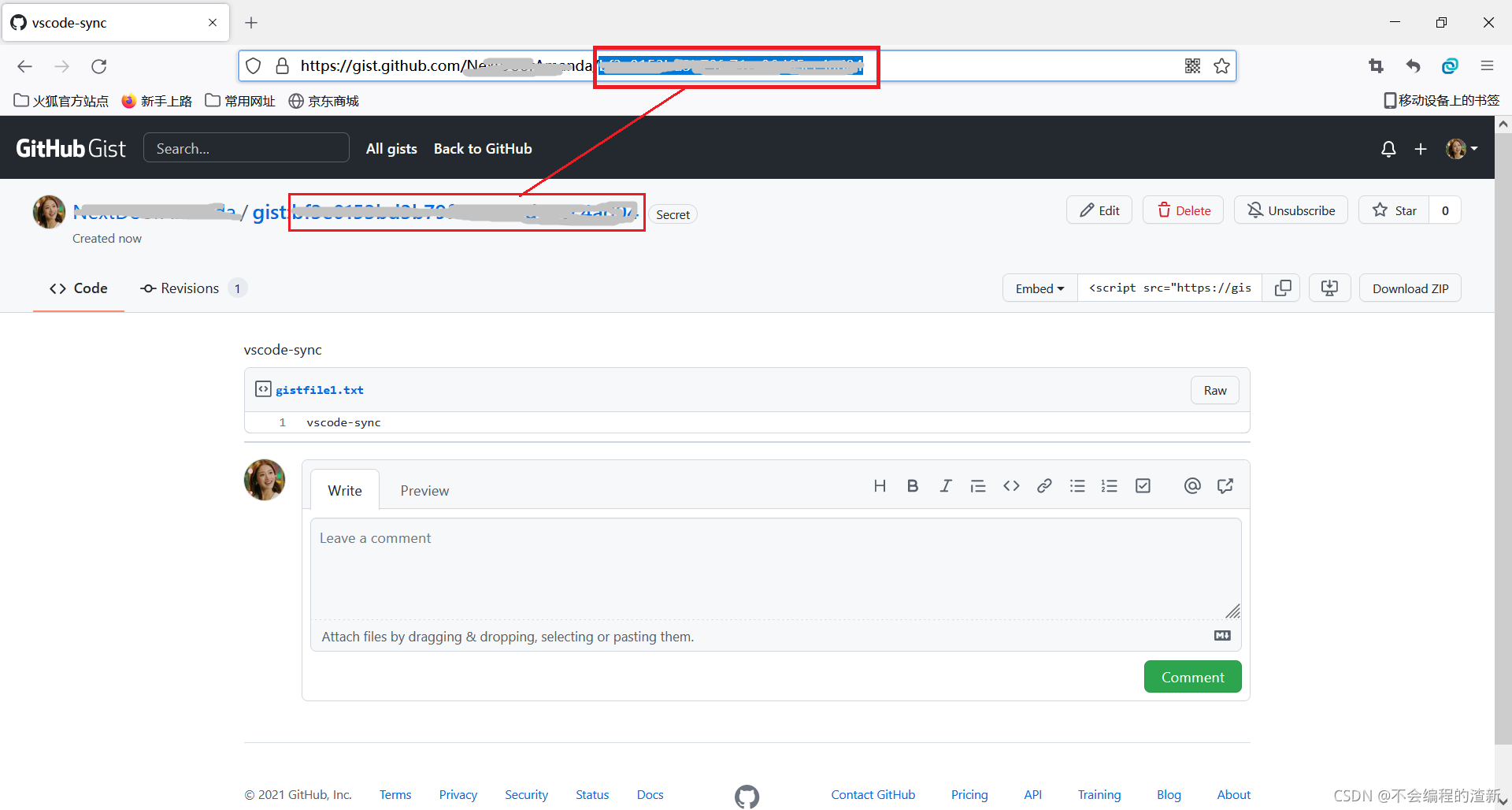Open All gists link

391,149
